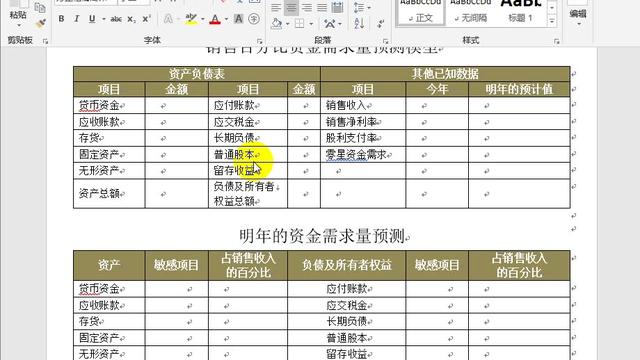Align text left

click(276, 7)
